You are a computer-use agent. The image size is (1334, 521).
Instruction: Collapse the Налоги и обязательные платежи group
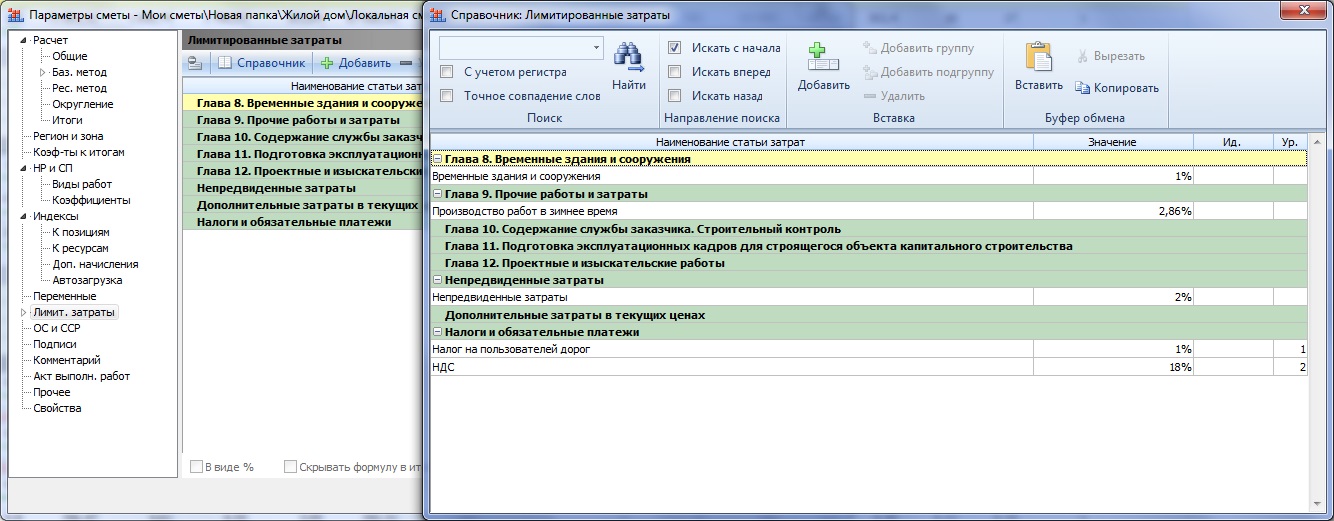pyautogui.click(x=437, y=332)
